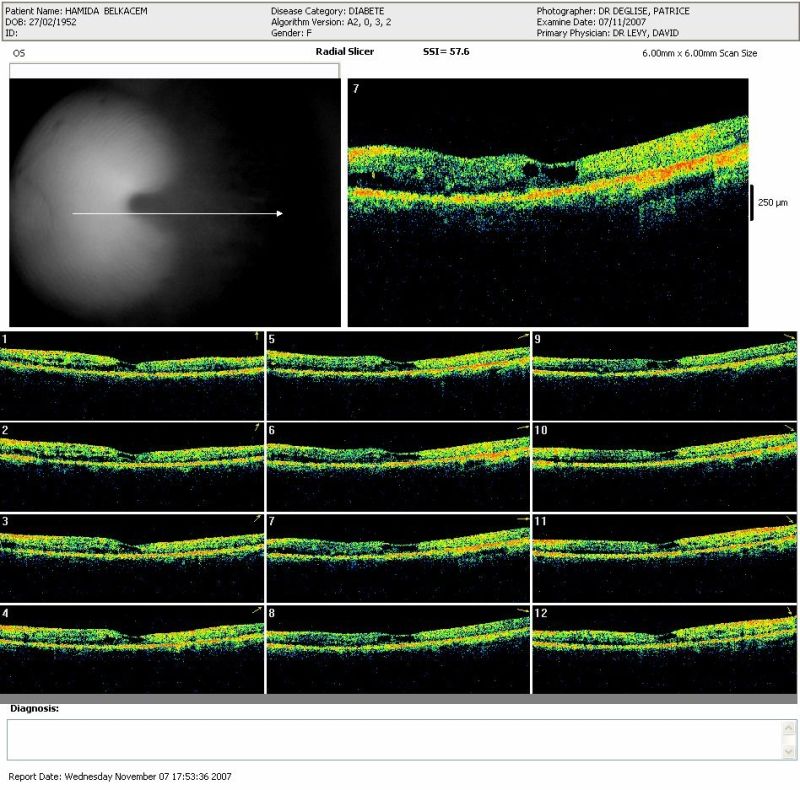This screenshot has width=800, height=790.
Task: Click the scan direction arrow in thumbnail 1
Action: [257, 337]
